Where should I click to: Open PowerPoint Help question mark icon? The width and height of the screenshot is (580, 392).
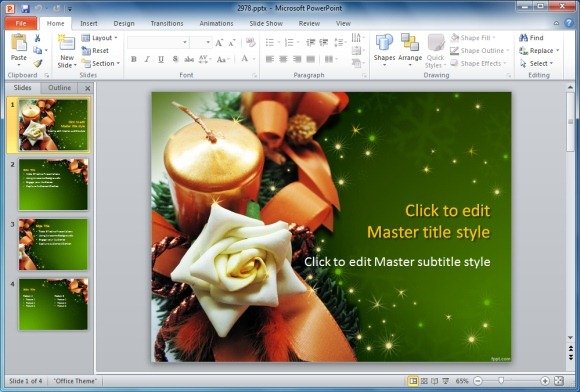[x=569, y=23]
